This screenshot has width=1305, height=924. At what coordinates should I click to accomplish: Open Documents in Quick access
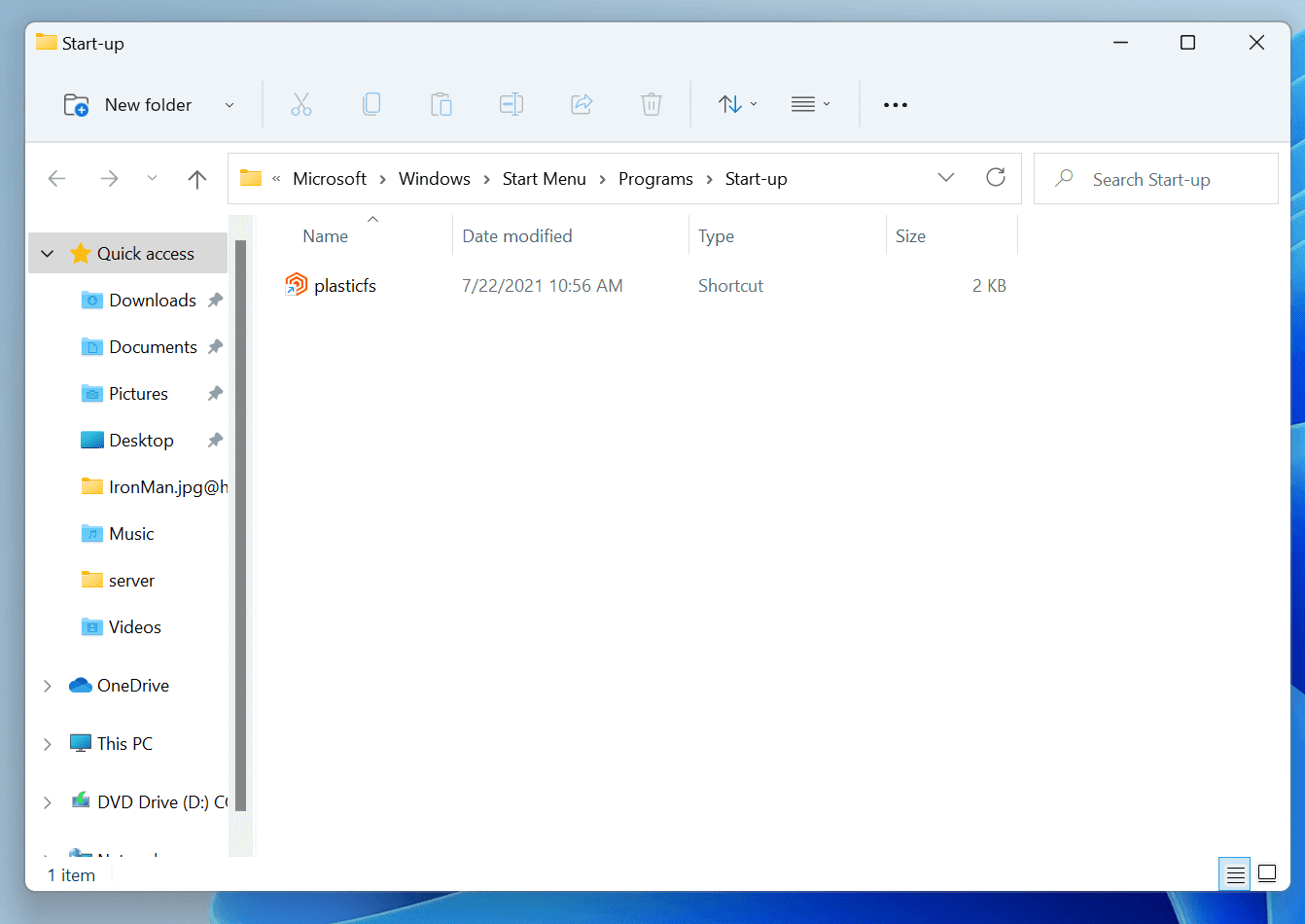[x=154, y=347]
